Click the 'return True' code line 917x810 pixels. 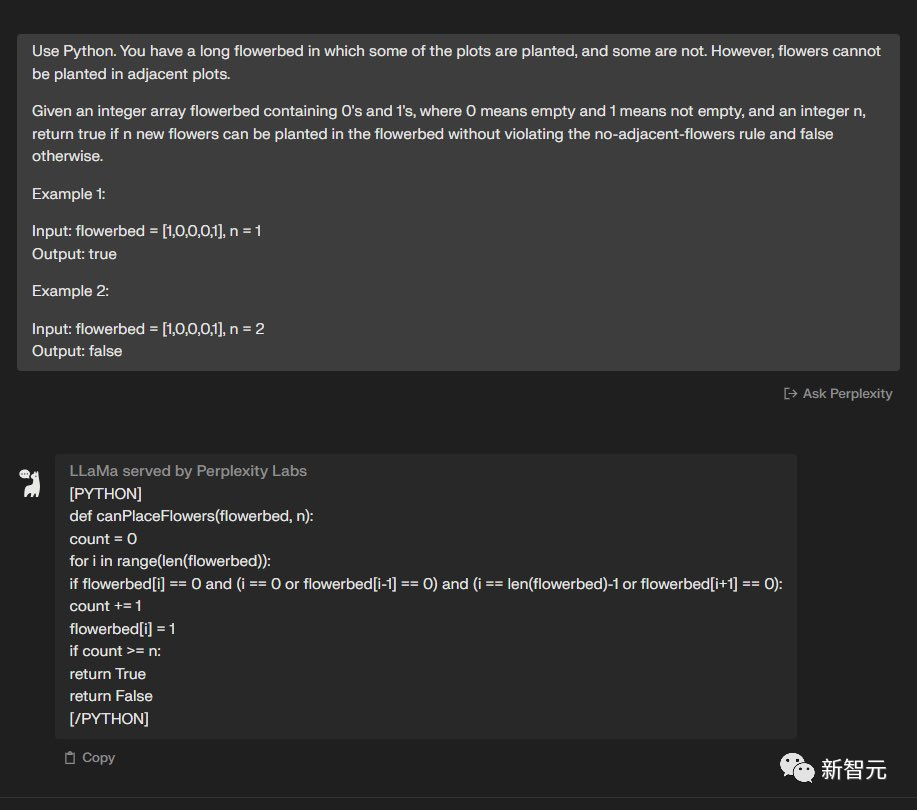[108, 674]
